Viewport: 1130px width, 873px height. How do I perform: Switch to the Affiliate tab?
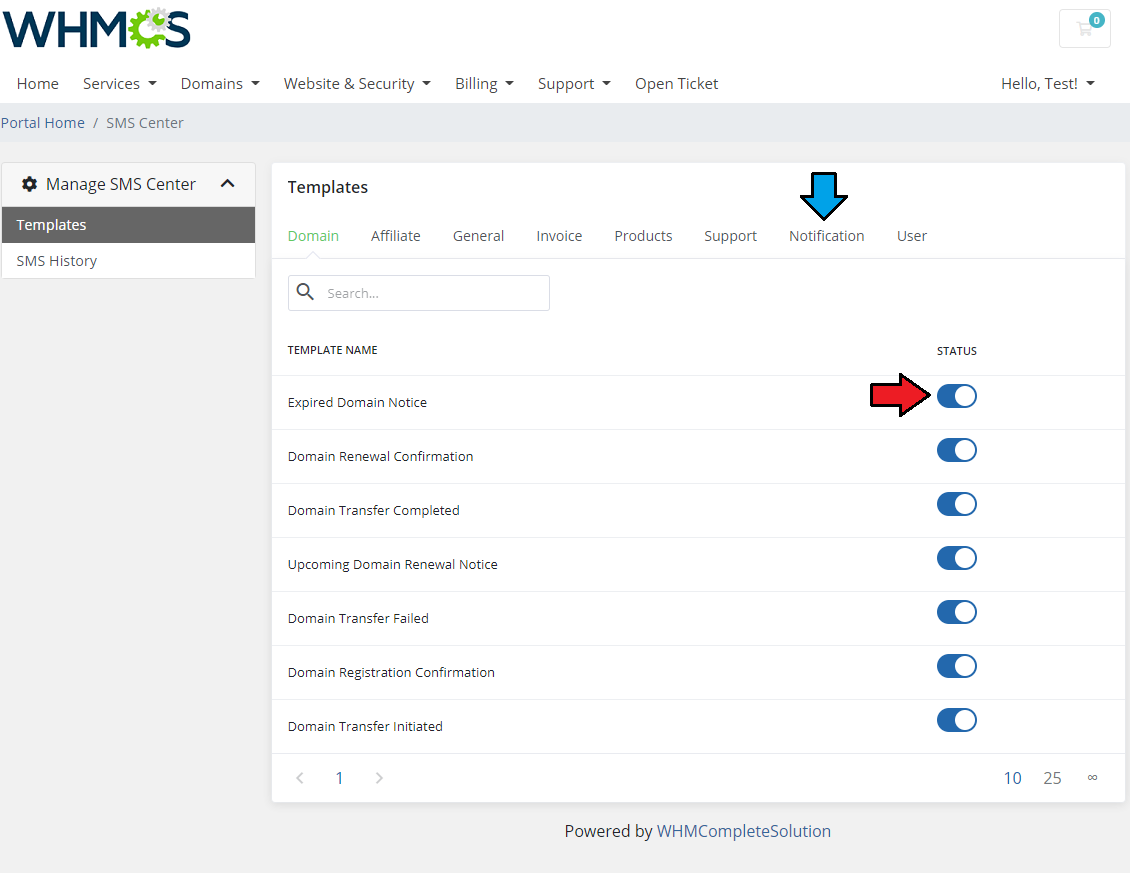coord(396,236)
